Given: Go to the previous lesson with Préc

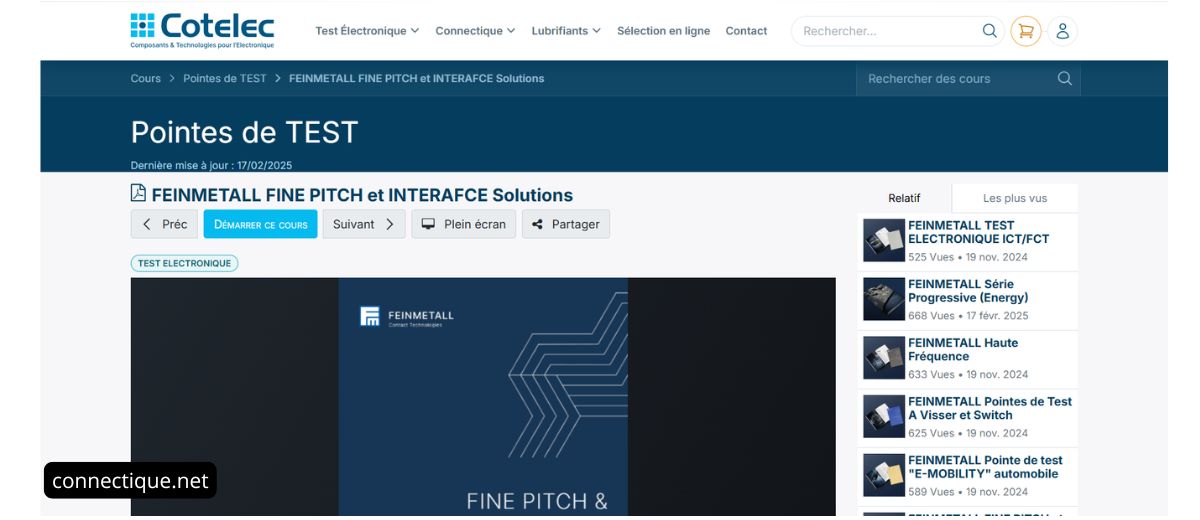Looking at the screenshot, I should point(164,224).
